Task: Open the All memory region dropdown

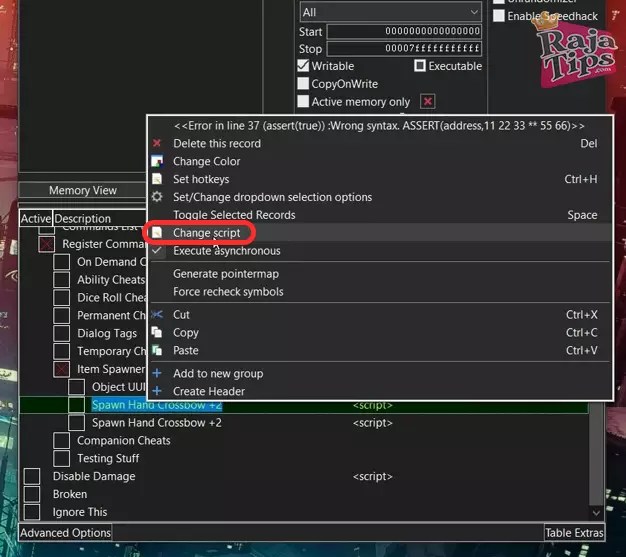Action: (390, 12)
